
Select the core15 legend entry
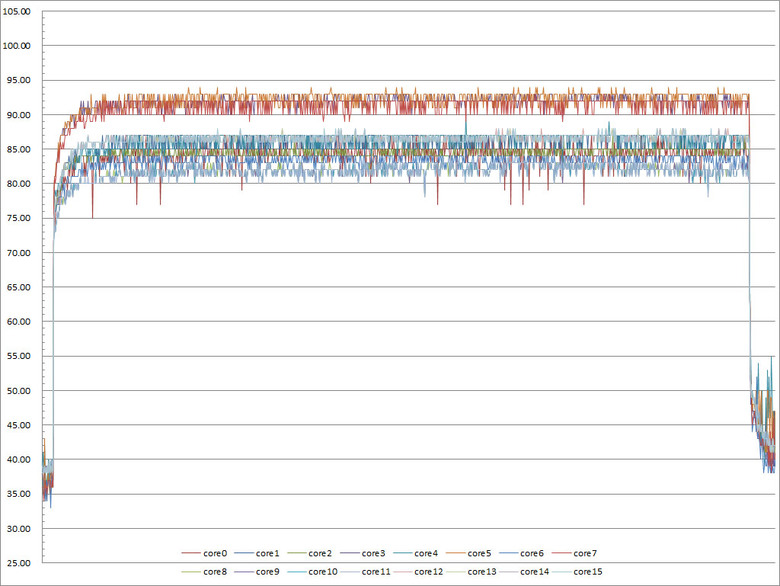[x=577, y=572]
